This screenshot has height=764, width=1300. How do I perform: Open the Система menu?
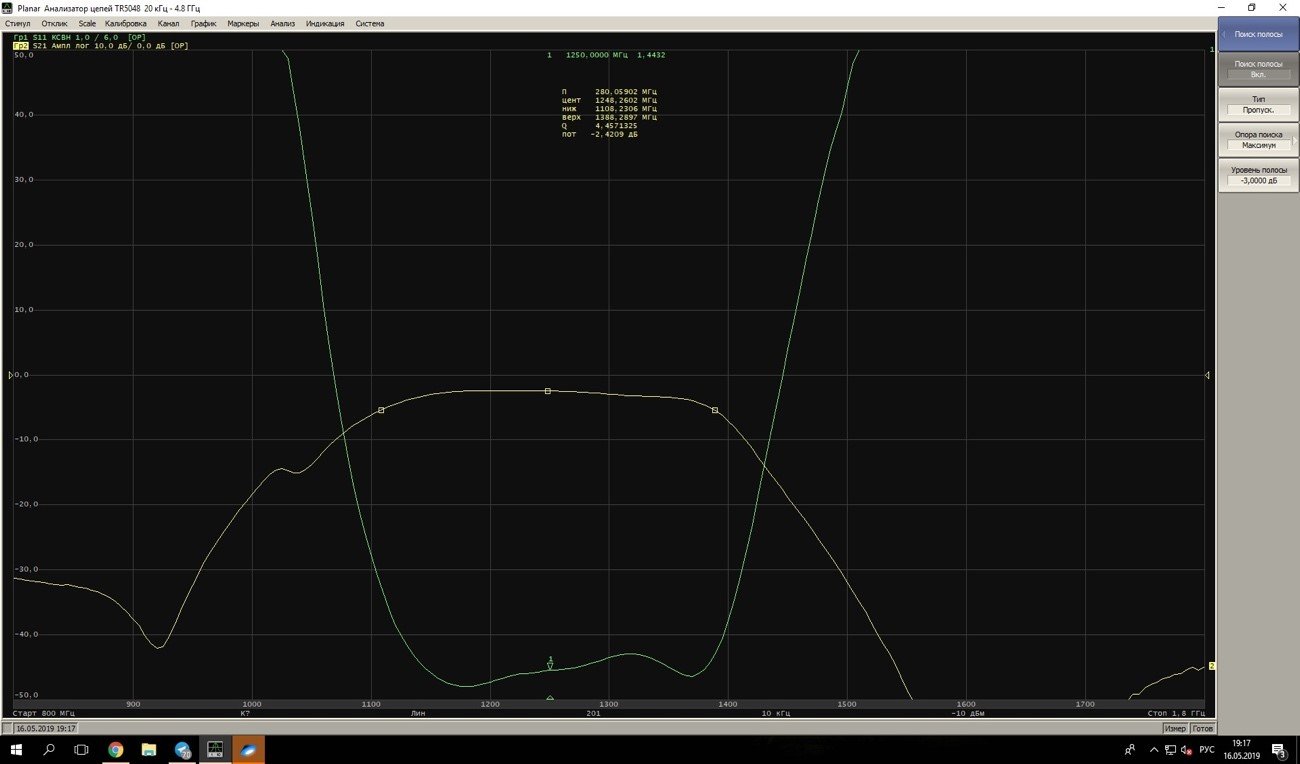coord(369,23)
